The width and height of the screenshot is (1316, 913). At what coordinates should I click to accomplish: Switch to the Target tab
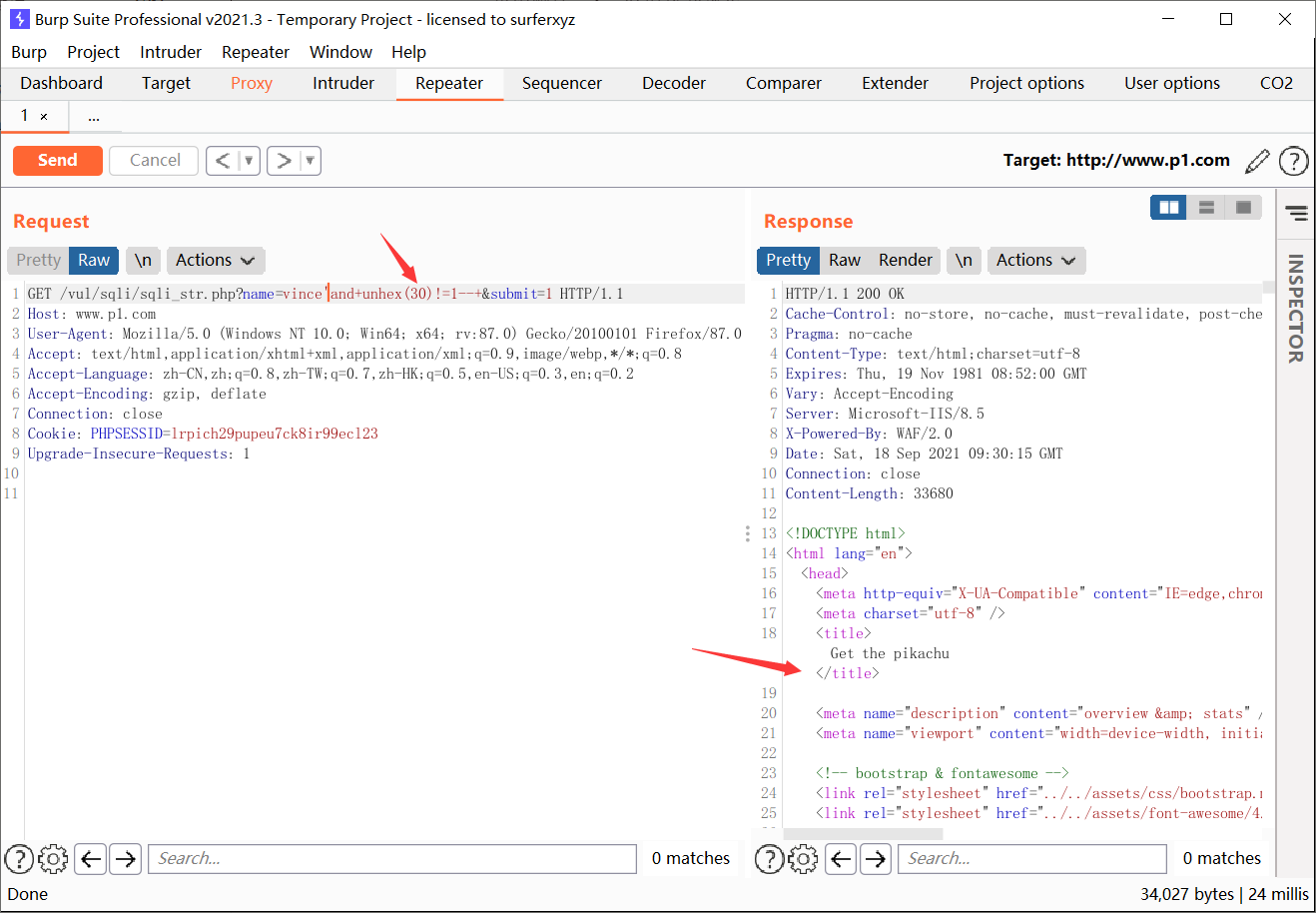coord(166,83)
